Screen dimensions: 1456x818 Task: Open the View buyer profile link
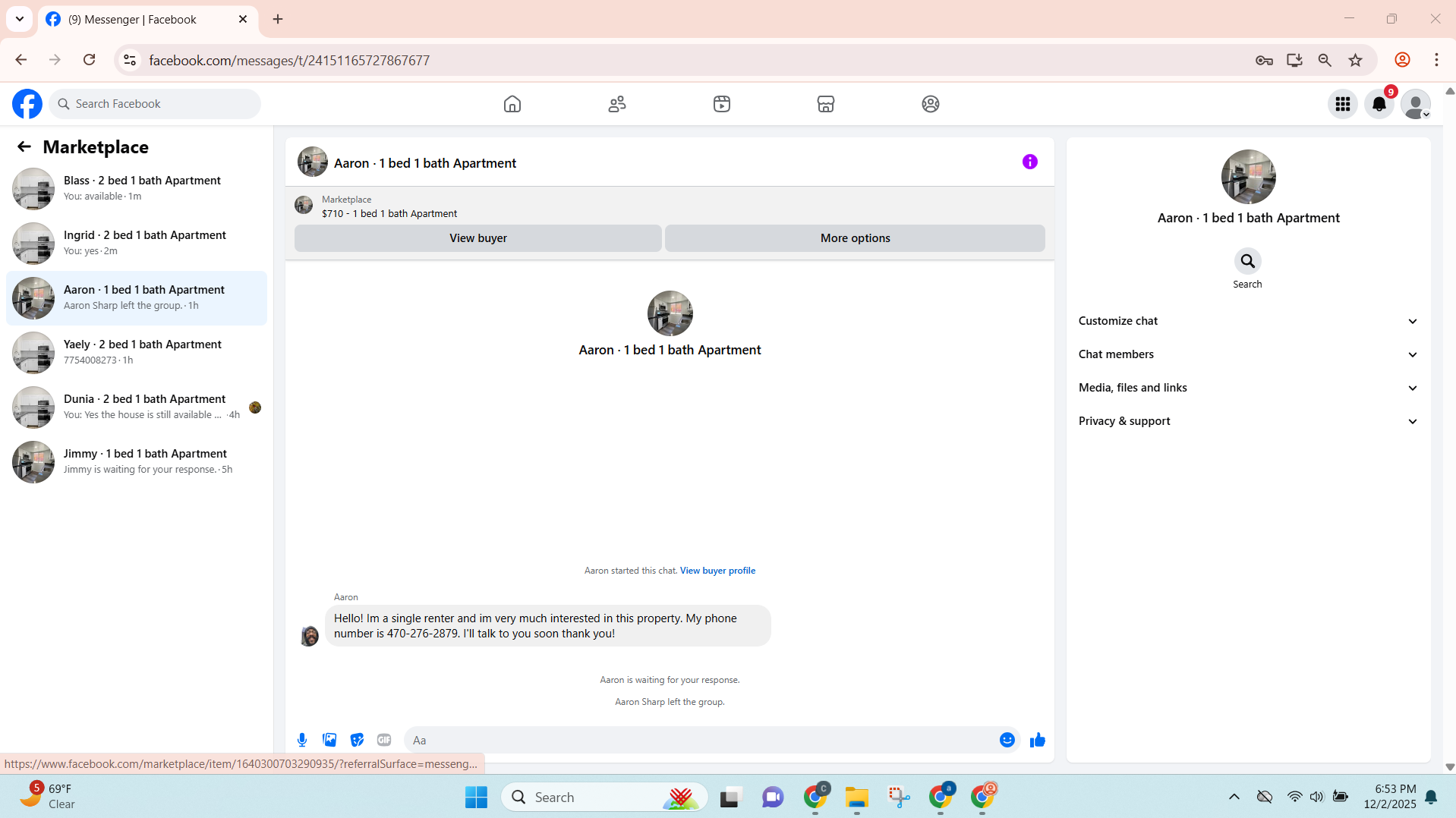(717, 571)
